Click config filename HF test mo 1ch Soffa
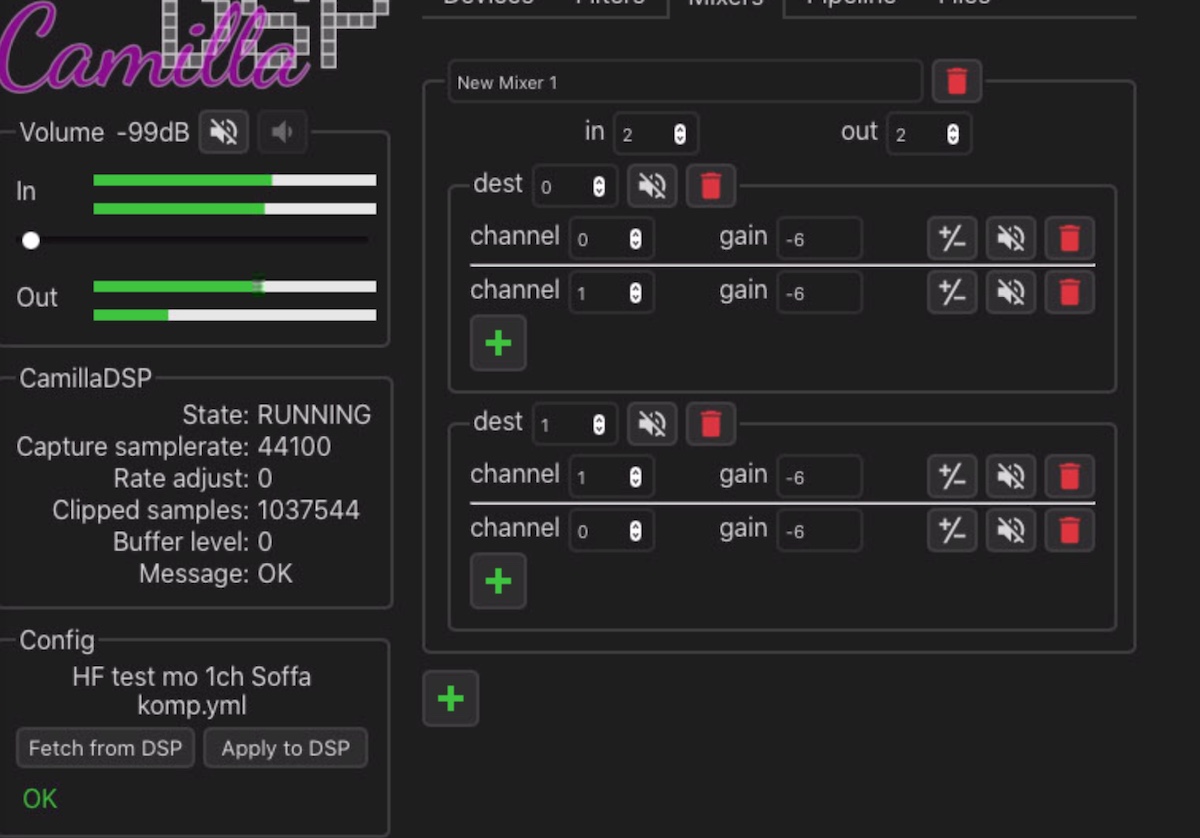 (x=192, y=677)
